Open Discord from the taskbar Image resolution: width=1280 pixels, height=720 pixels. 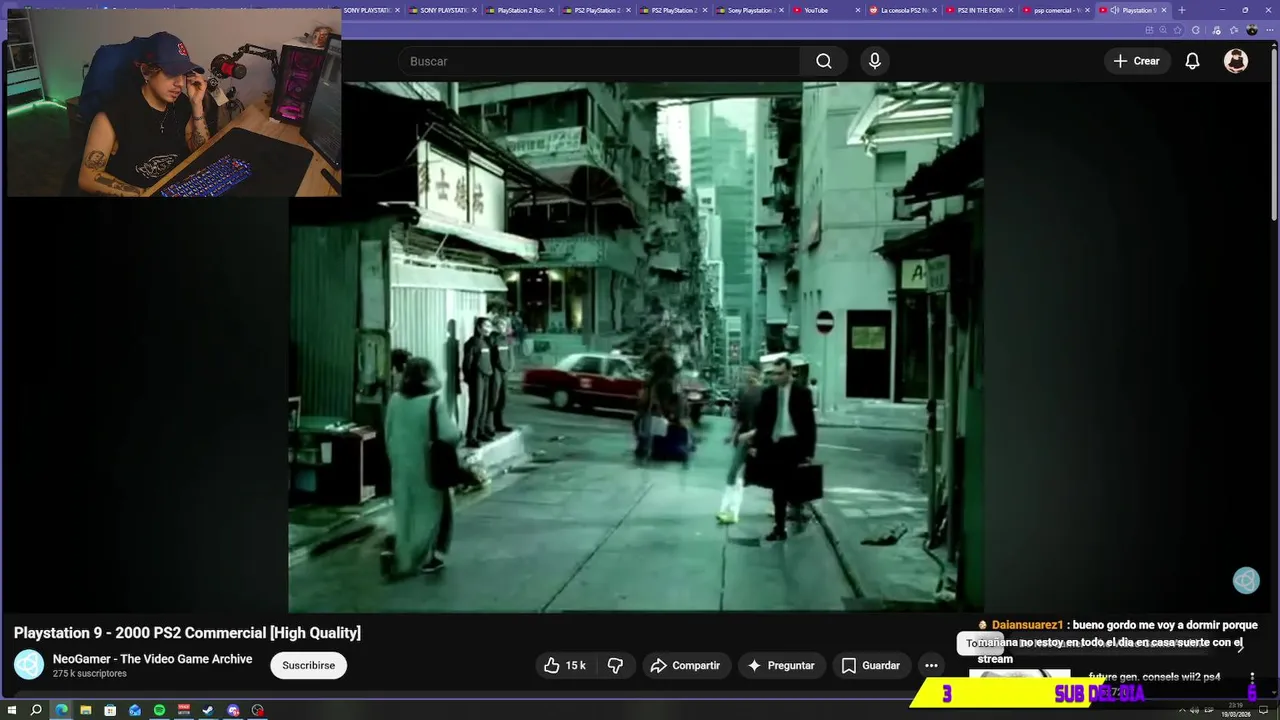(x=233, y=710)
